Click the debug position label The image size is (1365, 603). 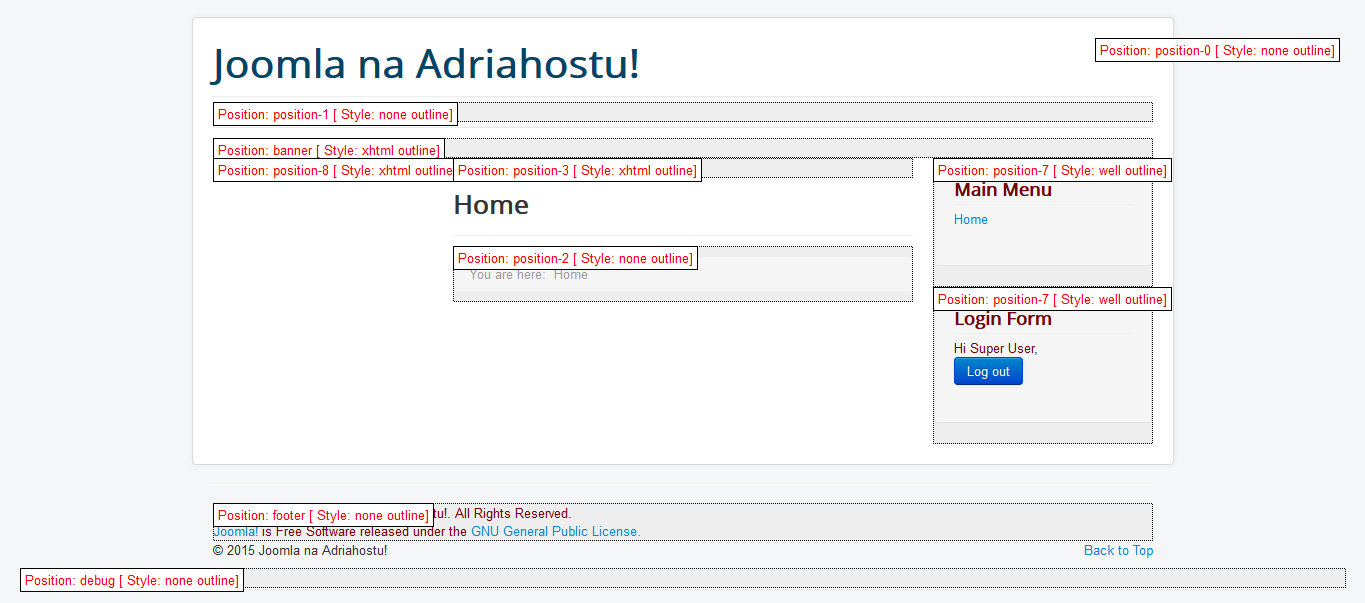(132, 580)
